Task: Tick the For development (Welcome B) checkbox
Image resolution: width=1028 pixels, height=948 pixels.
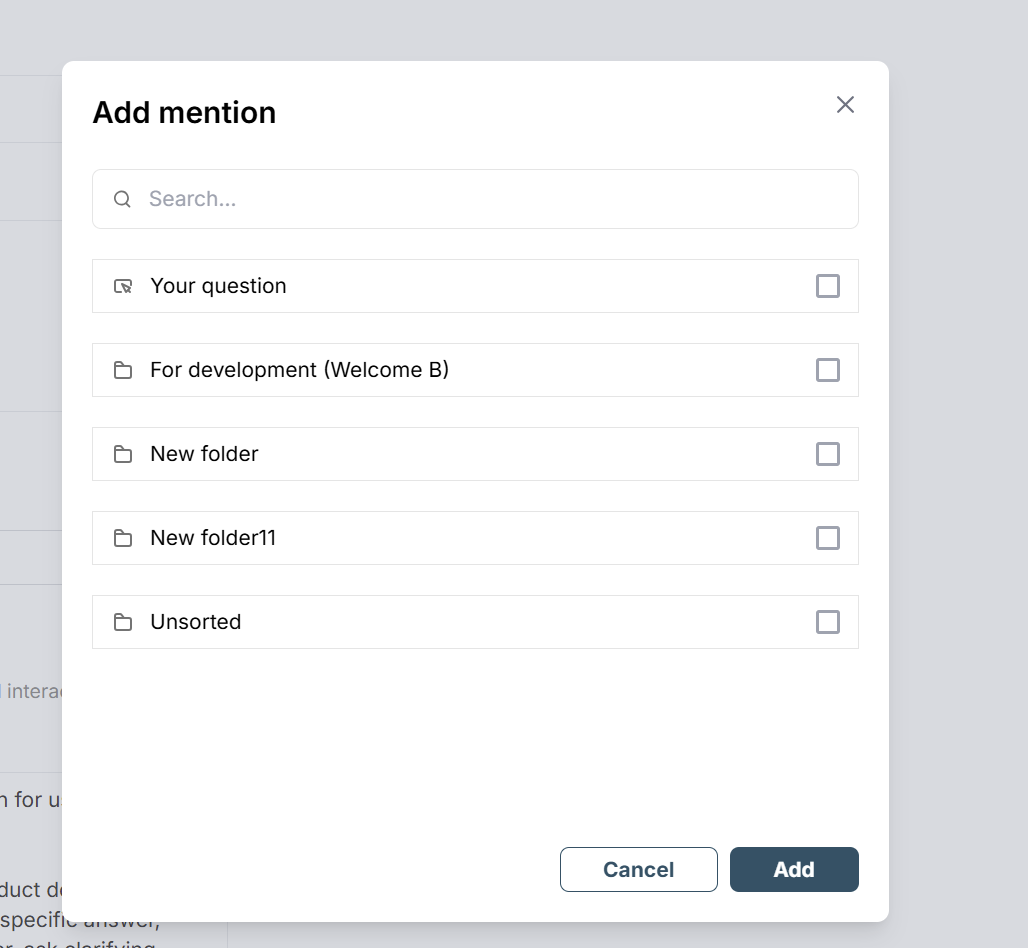Action: click(827, 370)
